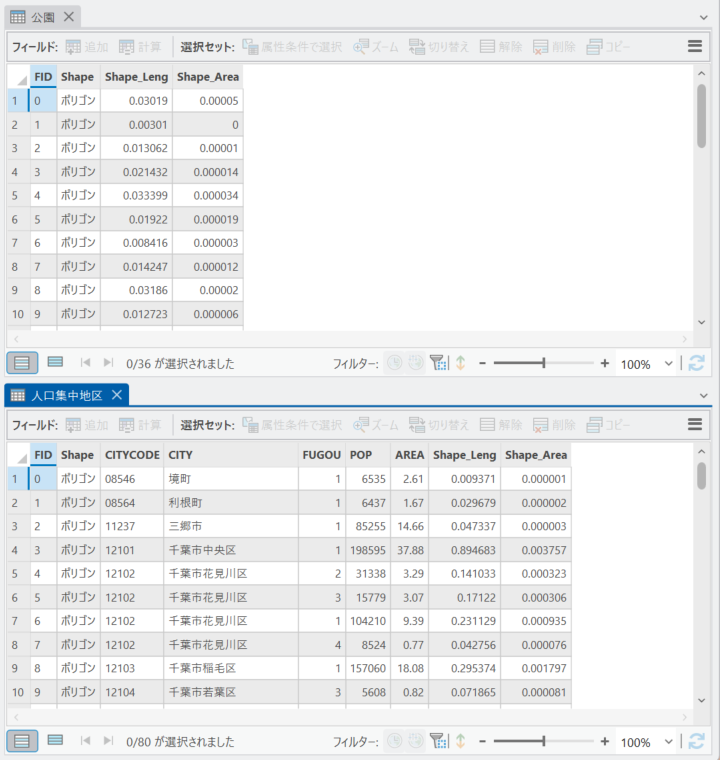Toggle filter by extent in 公園 table
Screen dimensions: 720x760
pos(437,364)
